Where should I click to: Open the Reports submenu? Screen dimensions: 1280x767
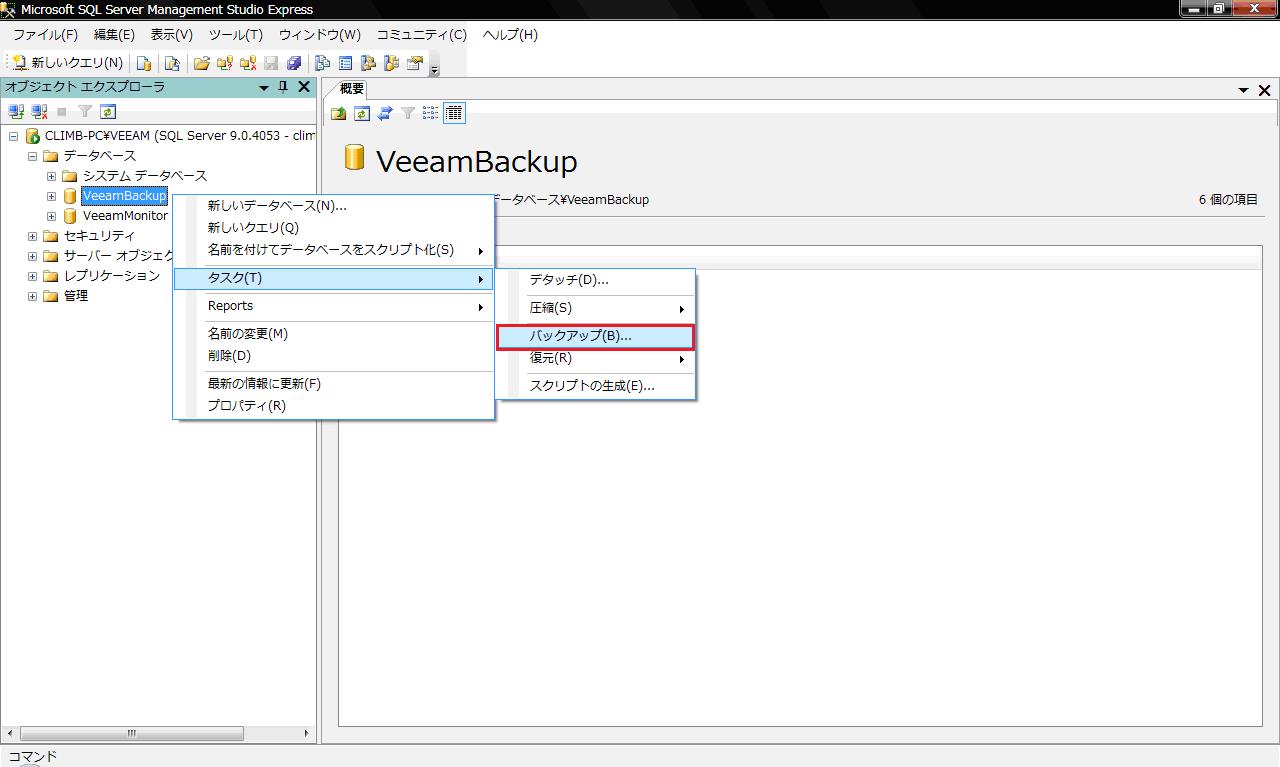point(334,306)
